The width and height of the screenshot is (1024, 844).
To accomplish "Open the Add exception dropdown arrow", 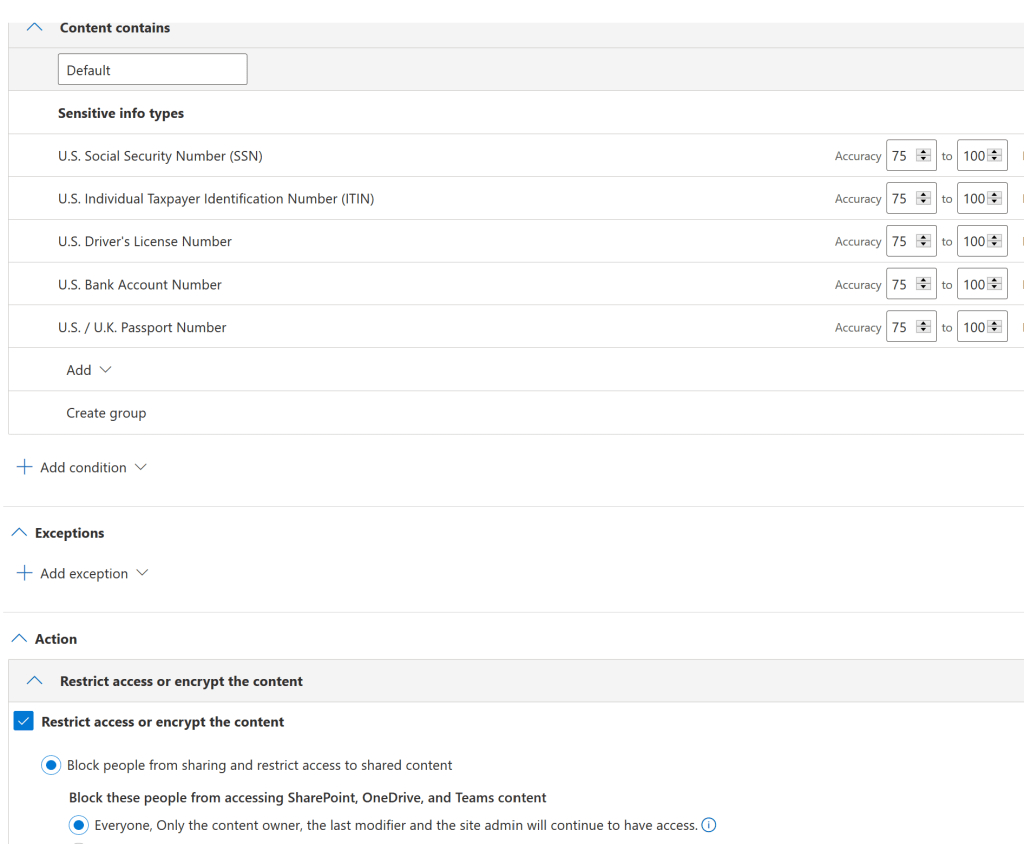I will pyautogui.click(x=142, y=573).
